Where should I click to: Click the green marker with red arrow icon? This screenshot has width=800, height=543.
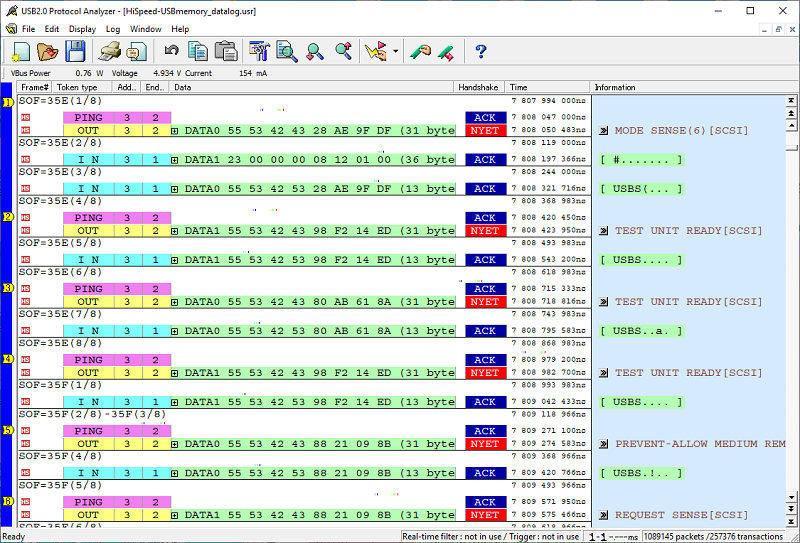click(x=446, y=53)
